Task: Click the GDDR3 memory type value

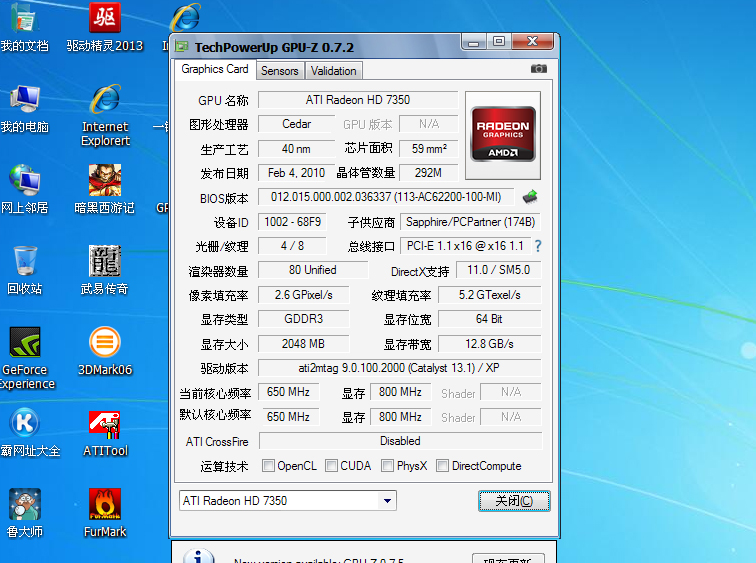Action: coord(304,319)
